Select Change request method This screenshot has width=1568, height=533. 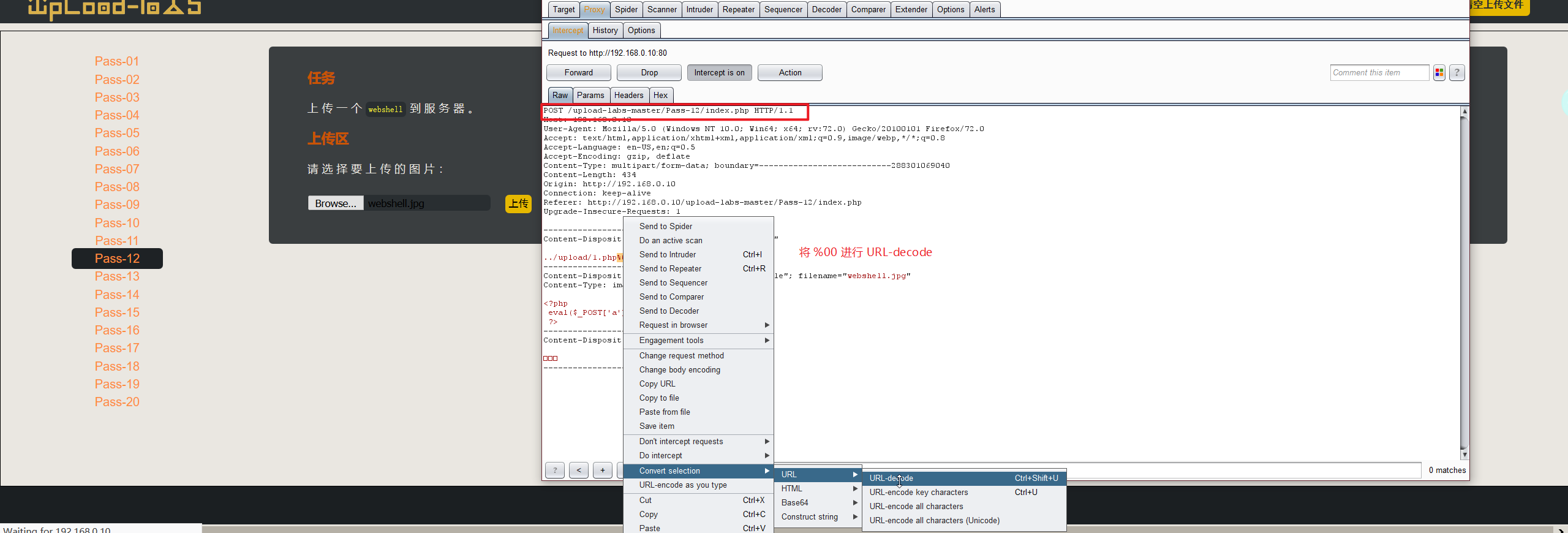(698, 356)
